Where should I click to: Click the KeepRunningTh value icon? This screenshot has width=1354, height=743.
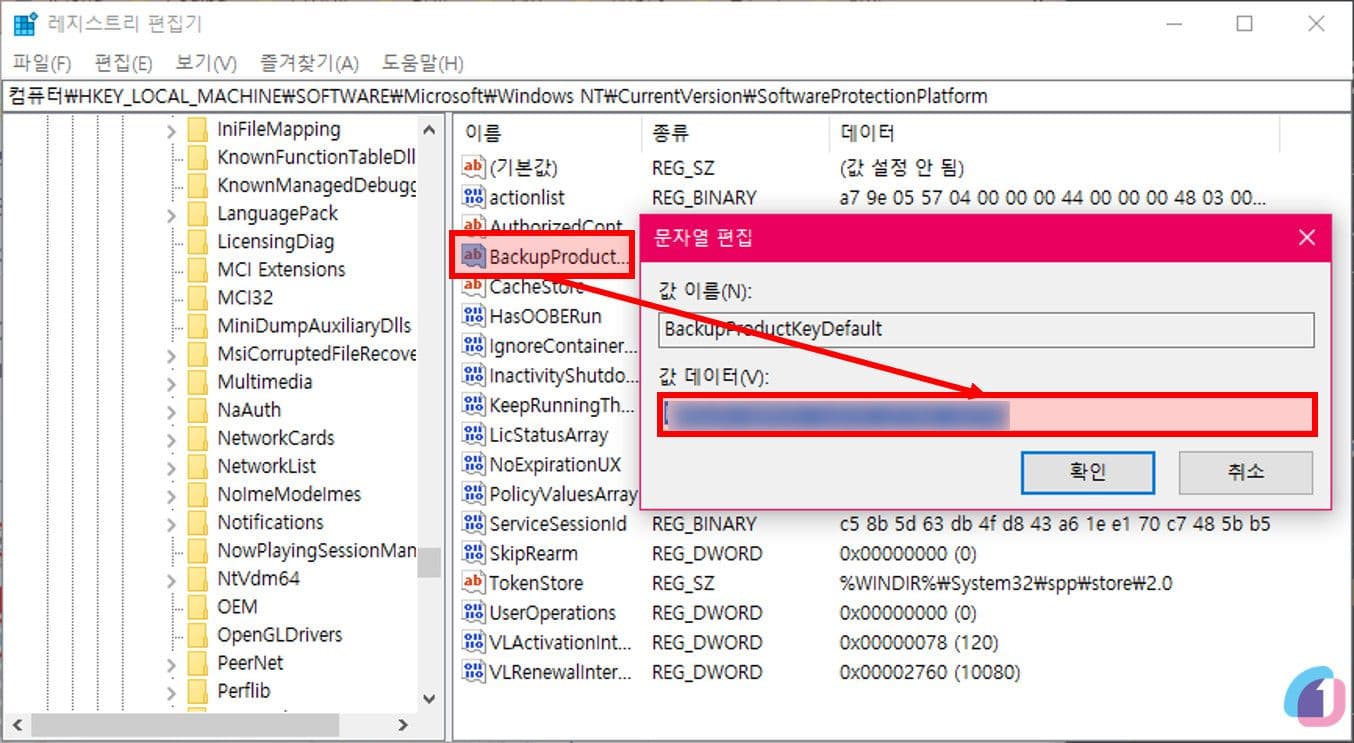pyautogui.click(x=473, y=405)
